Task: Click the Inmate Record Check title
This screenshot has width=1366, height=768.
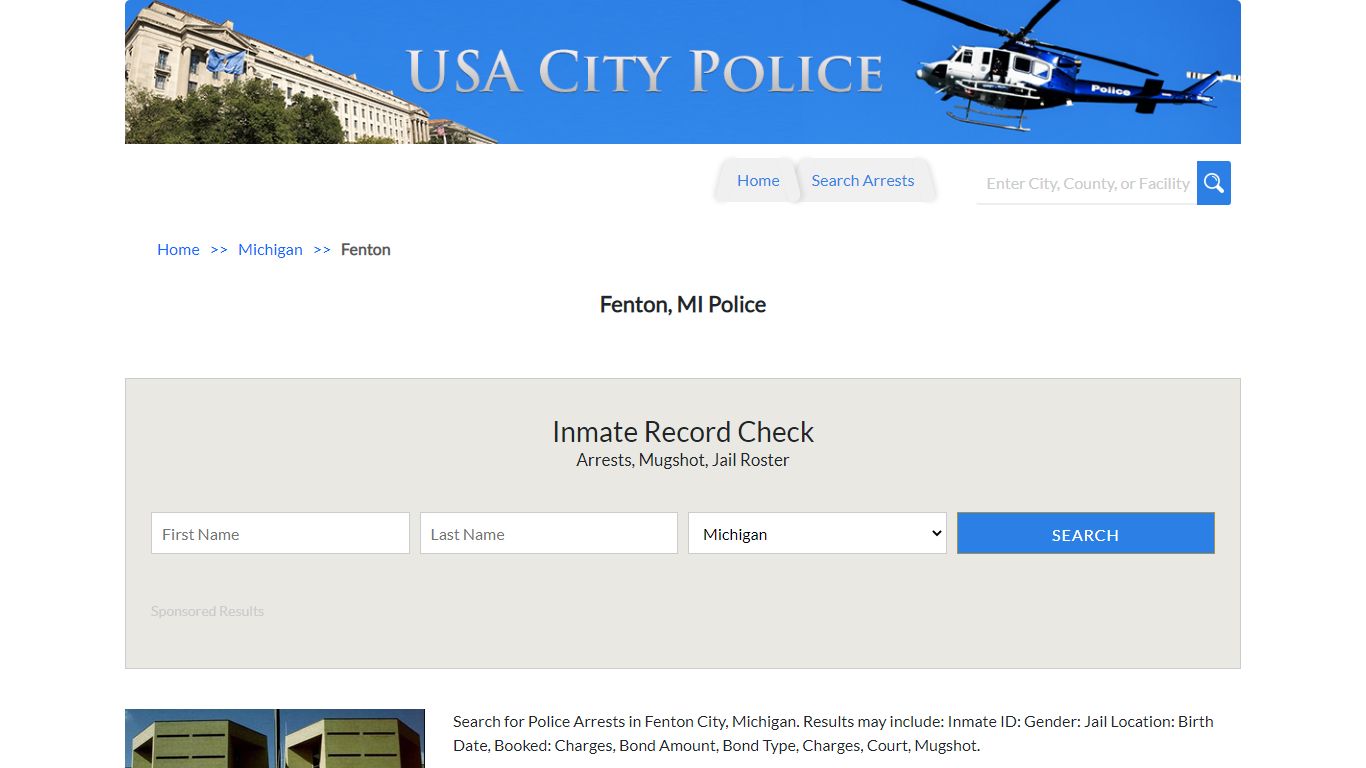Action: (x=683, y=431)
